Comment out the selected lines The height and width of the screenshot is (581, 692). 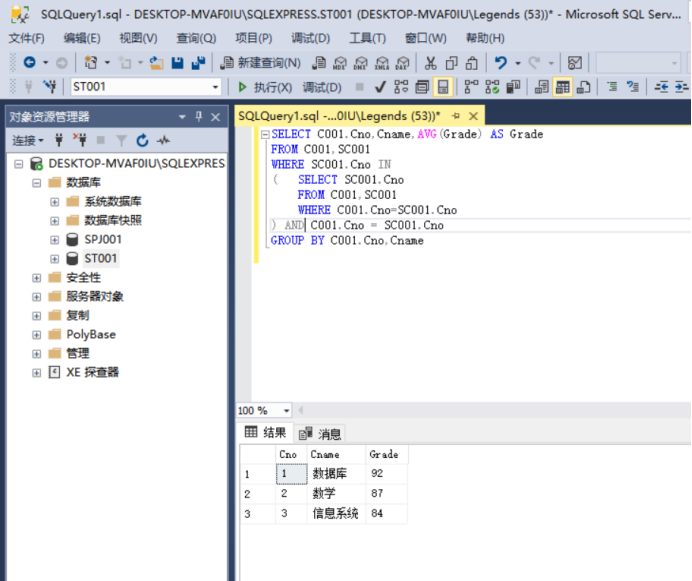tap(612, 87)
